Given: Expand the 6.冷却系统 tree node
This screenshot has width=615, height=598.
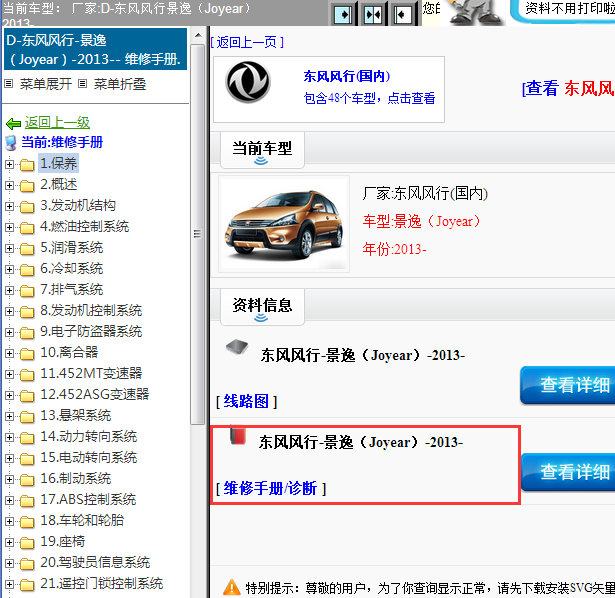Looking at the screenshot, I should pos(9,269).
